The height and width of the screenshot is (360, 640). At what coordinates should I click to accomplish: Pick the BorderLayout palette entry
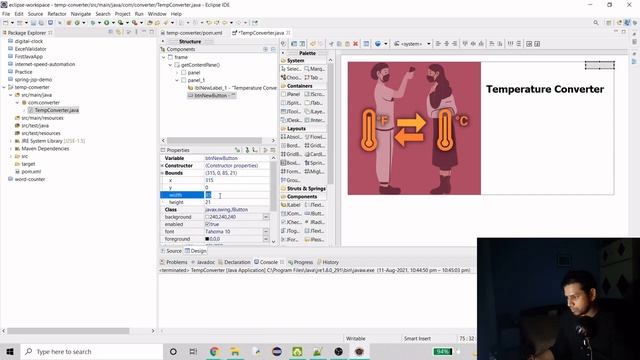tap(291, 145)
